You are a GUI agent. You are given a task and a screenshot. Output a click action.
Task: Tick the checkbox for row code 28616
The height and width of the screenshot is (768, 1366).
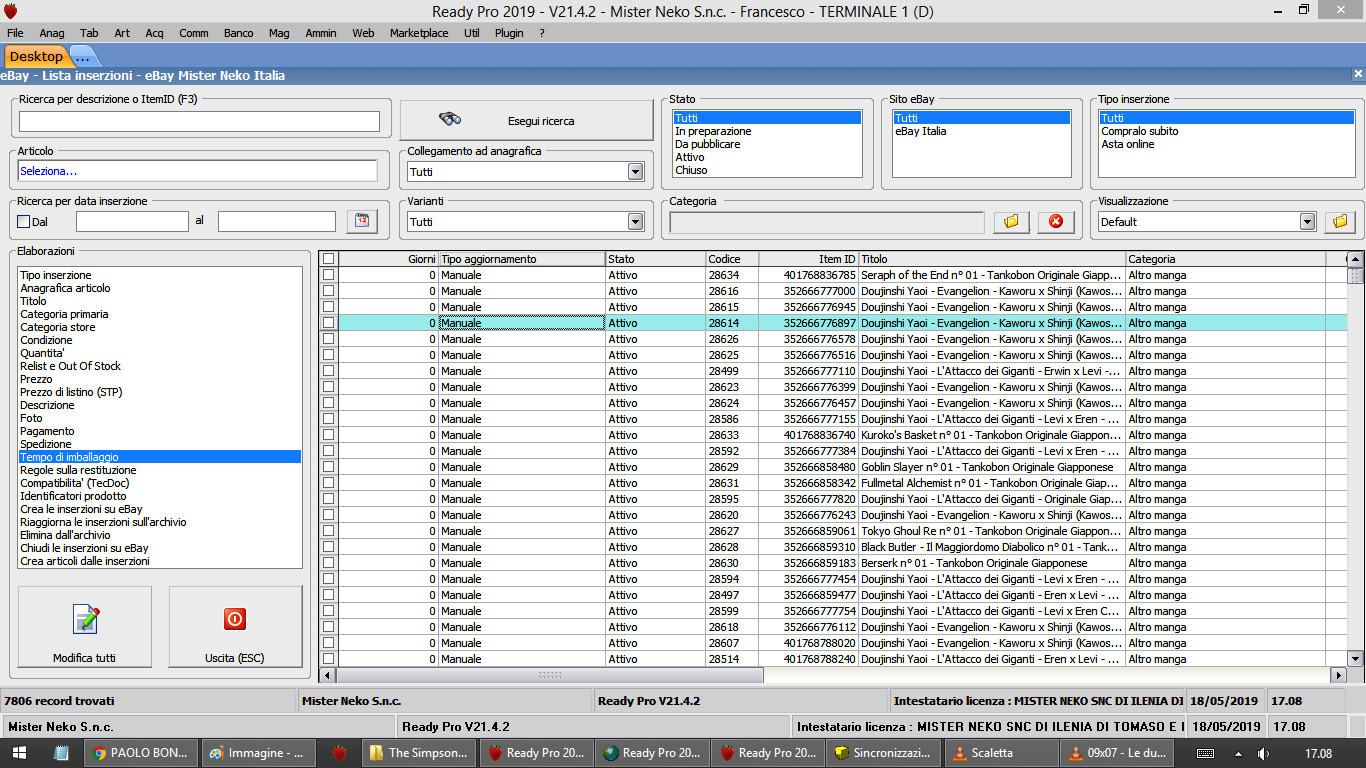pyautogui.click(x=328, y=291)
